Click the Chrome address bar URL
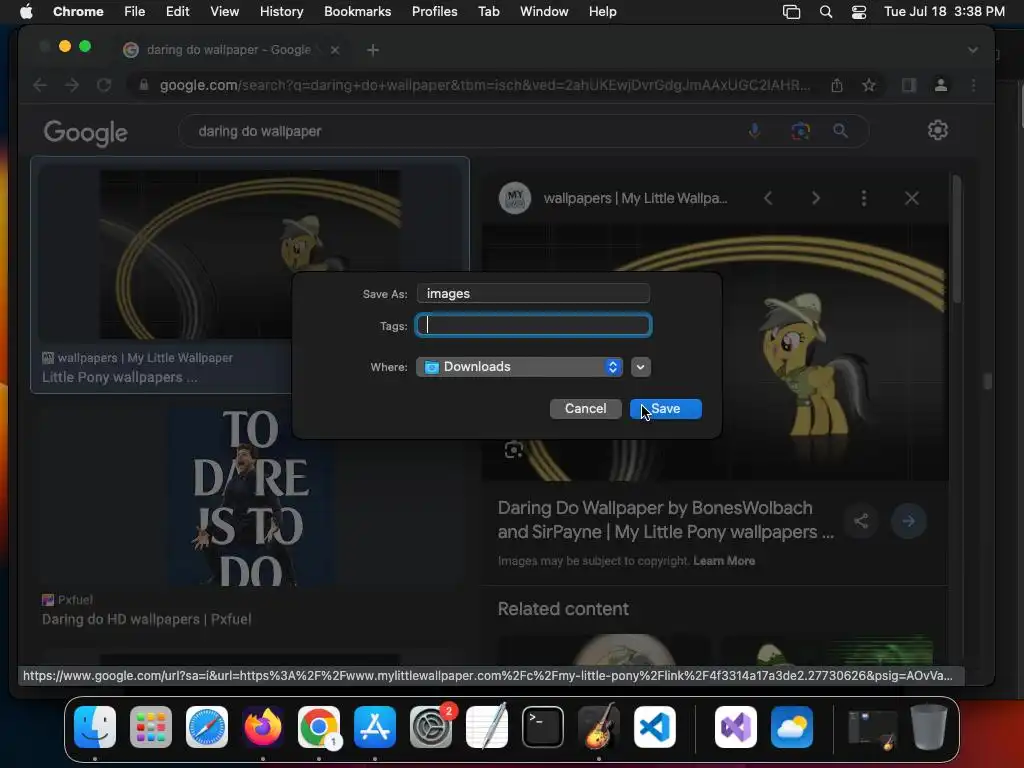 [485, 85]
